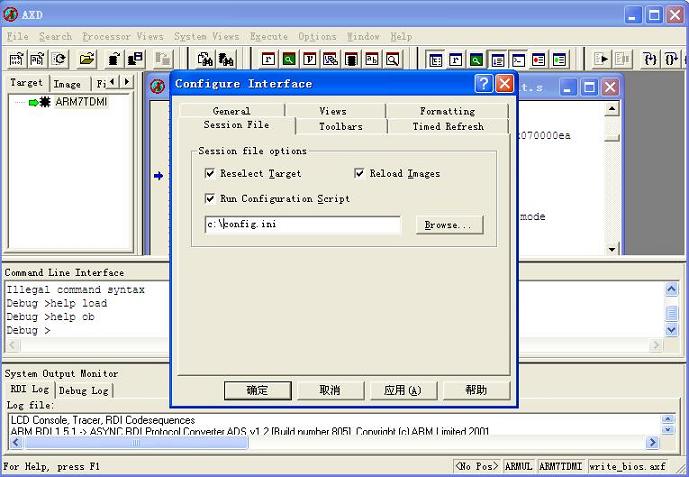Switch to the Toolbars tab
This screenshot has width=689, height=477.
(341, 126)
